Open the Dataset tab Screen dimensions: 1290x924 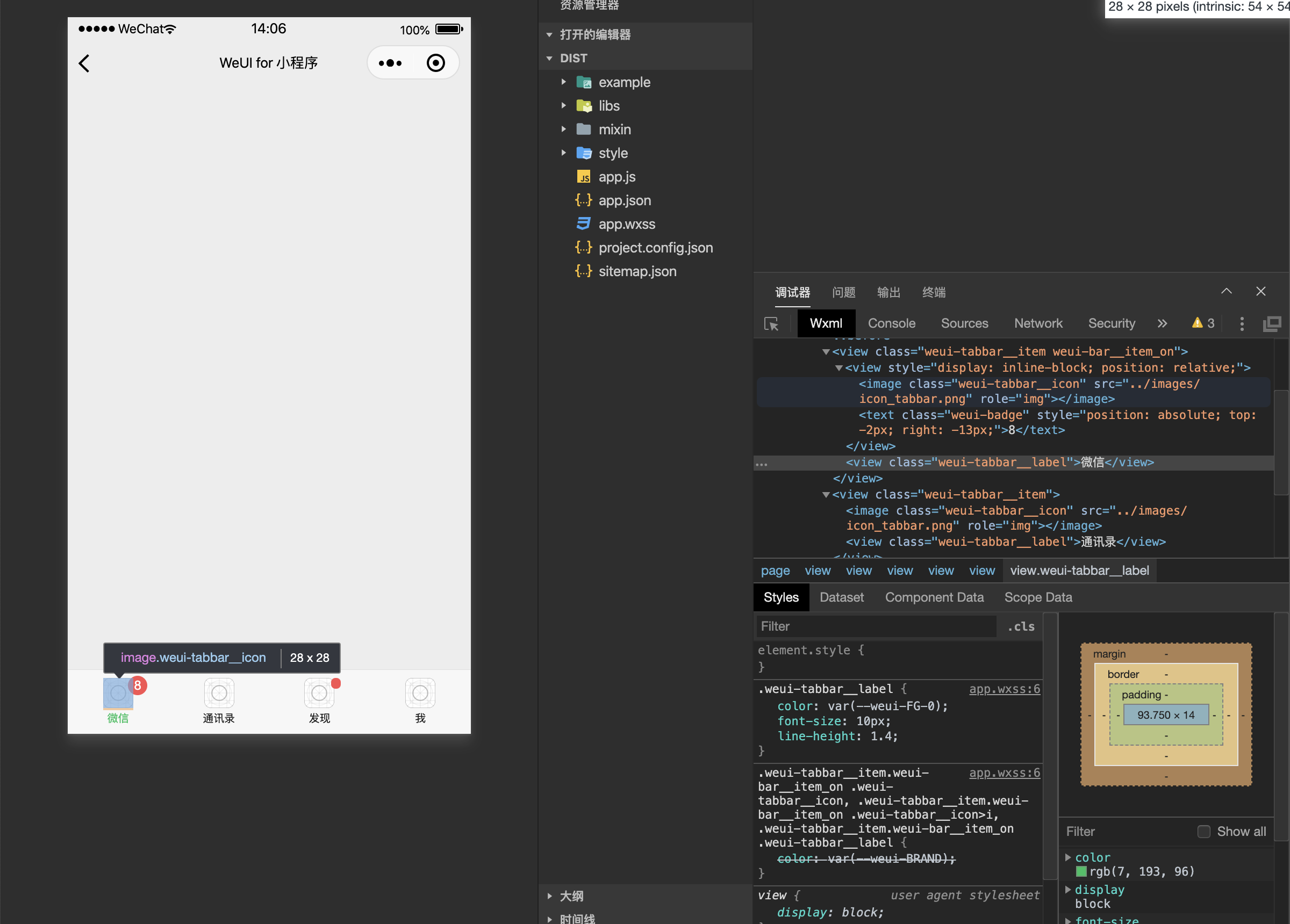point(841,597)
